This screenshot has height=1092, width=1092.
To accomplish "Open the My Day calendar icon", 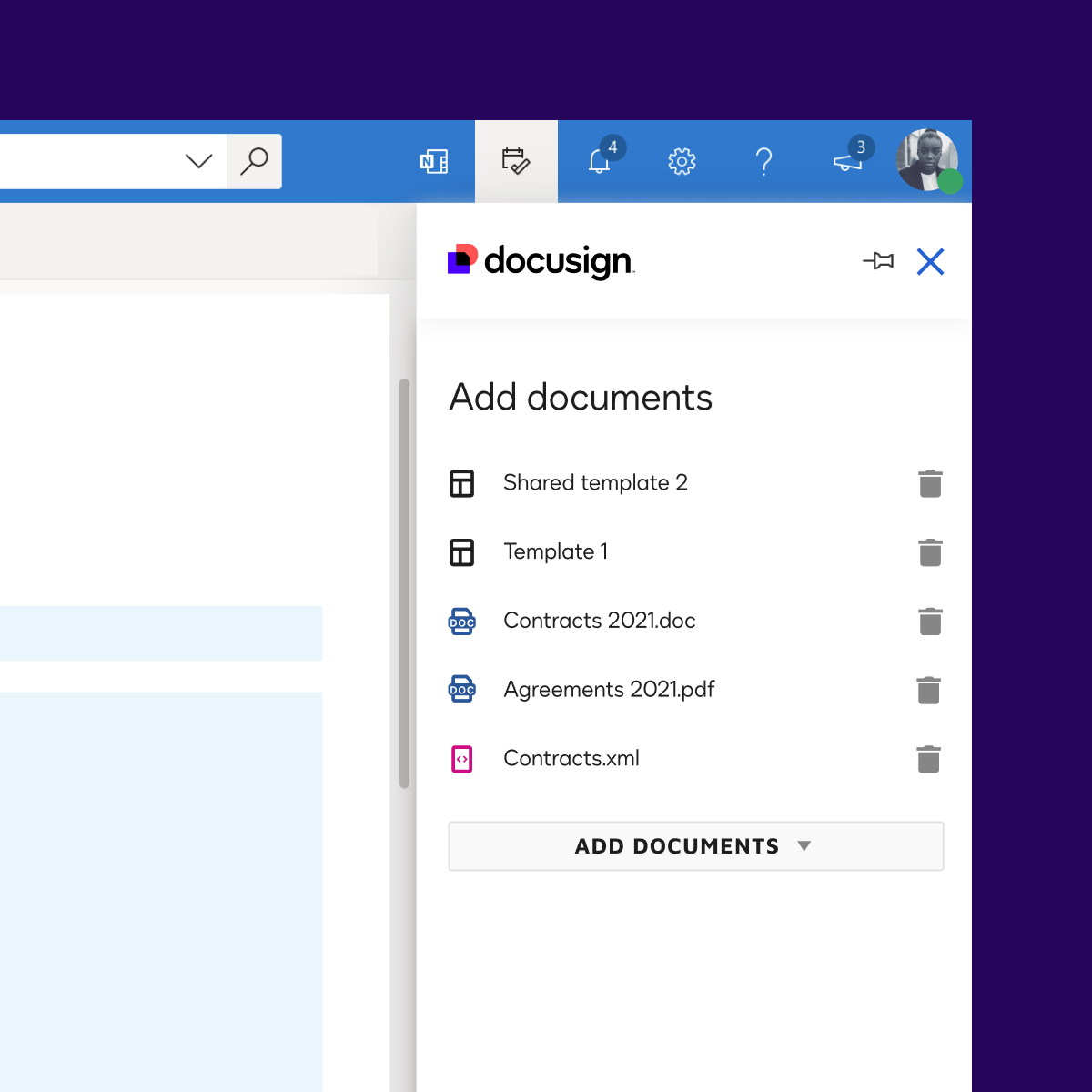I will 516,161.
